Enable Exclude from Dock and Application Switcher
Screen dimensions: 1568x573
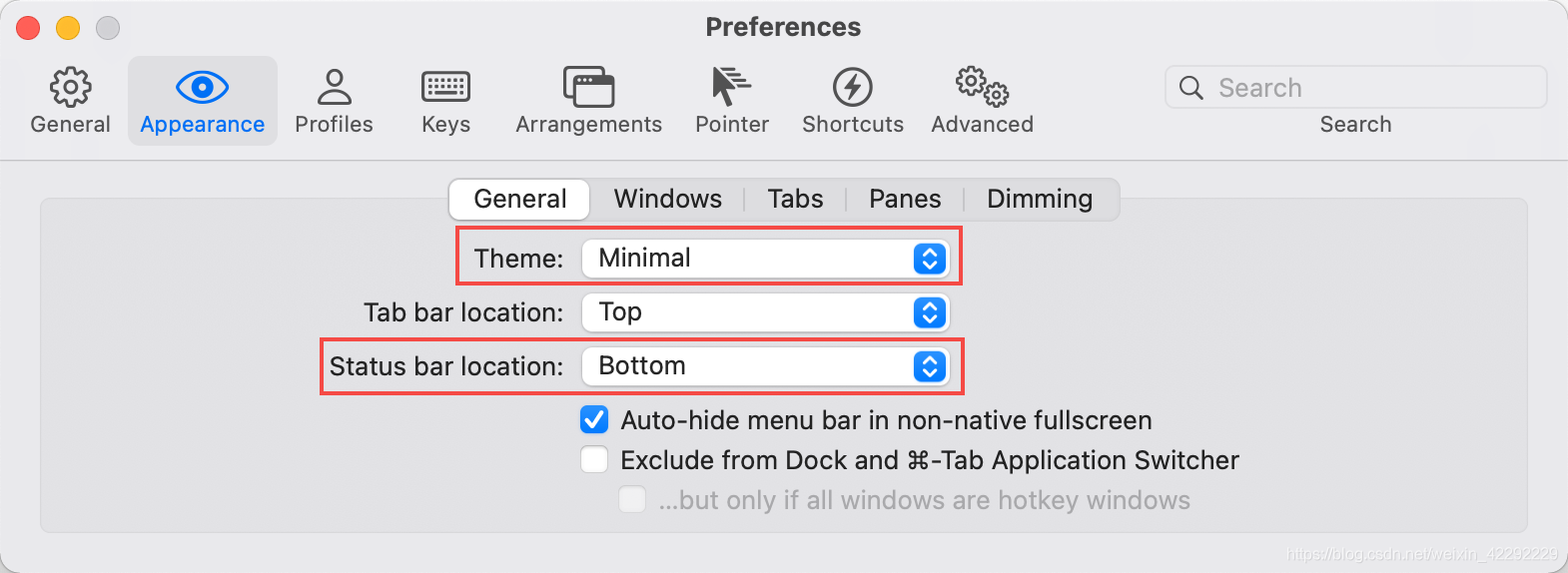594,460
